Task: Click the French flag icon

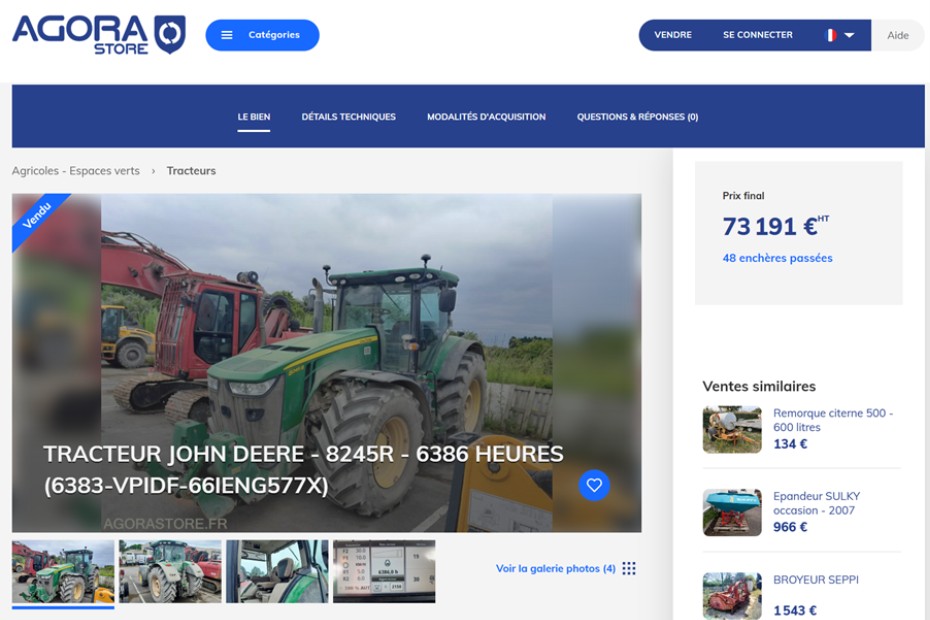Action: [x=830, y=35]
